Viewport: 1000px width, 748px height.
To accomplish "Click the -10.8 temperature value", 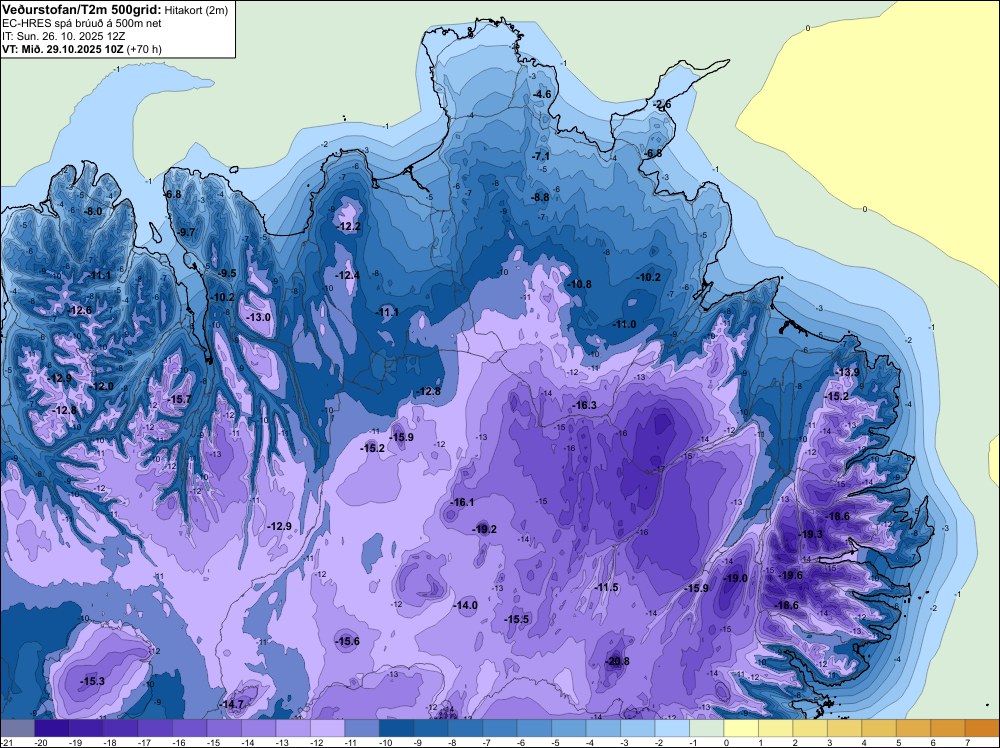I will pos(579,284).
